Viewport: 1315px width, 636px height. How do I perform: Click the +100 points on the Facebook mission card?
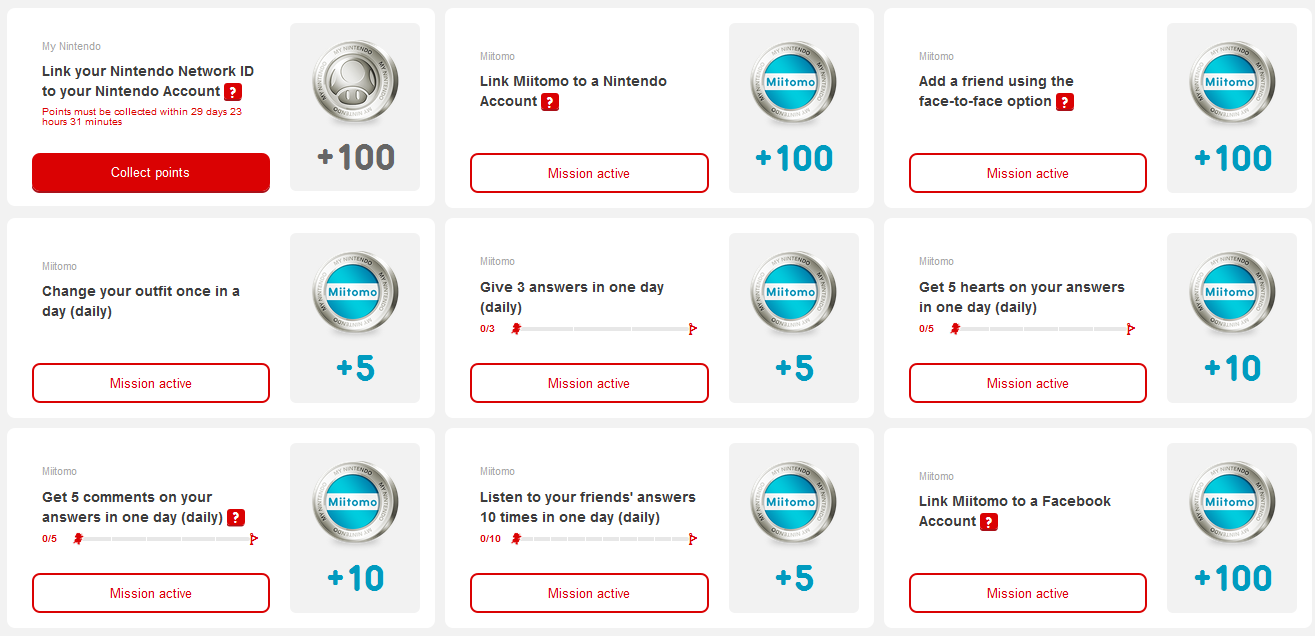point(1233,578)
